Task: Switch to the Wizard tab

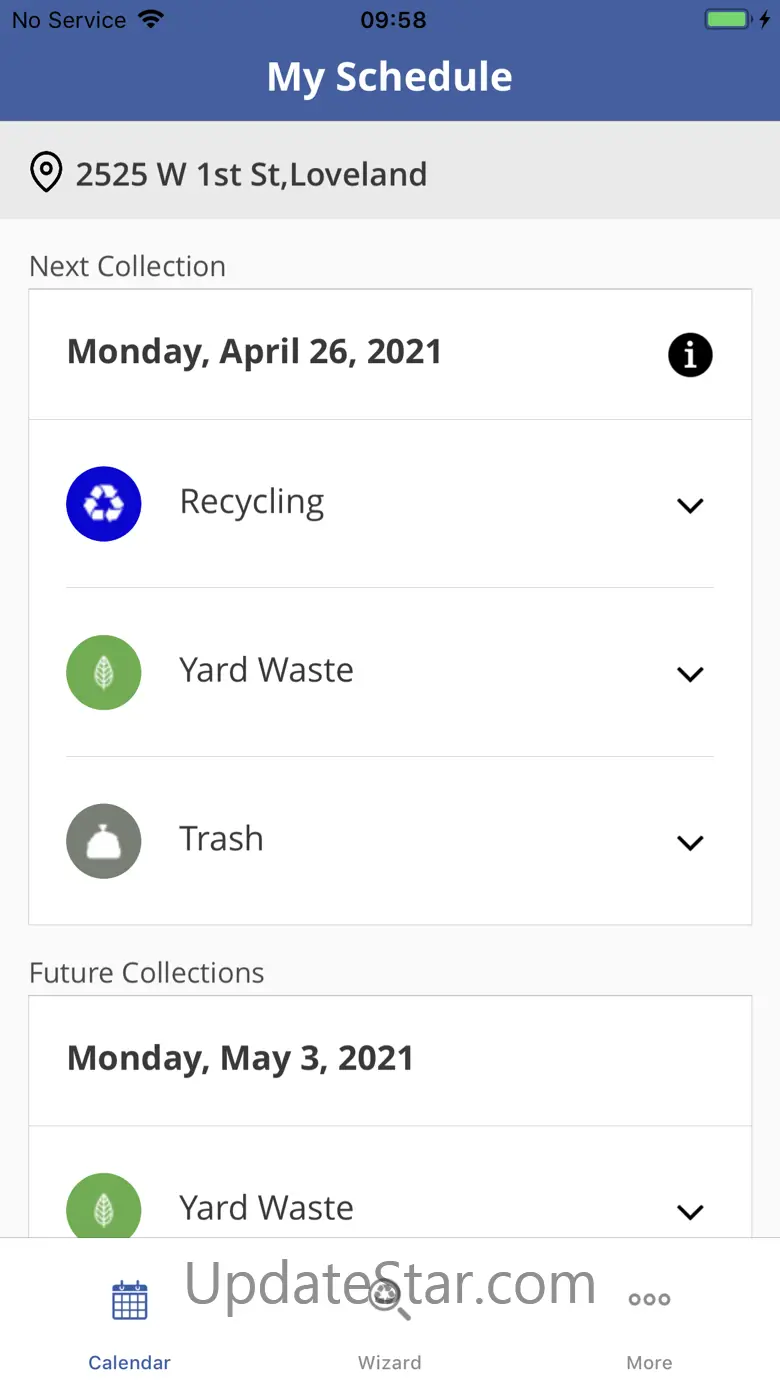Action: [x=389, y=1362]
